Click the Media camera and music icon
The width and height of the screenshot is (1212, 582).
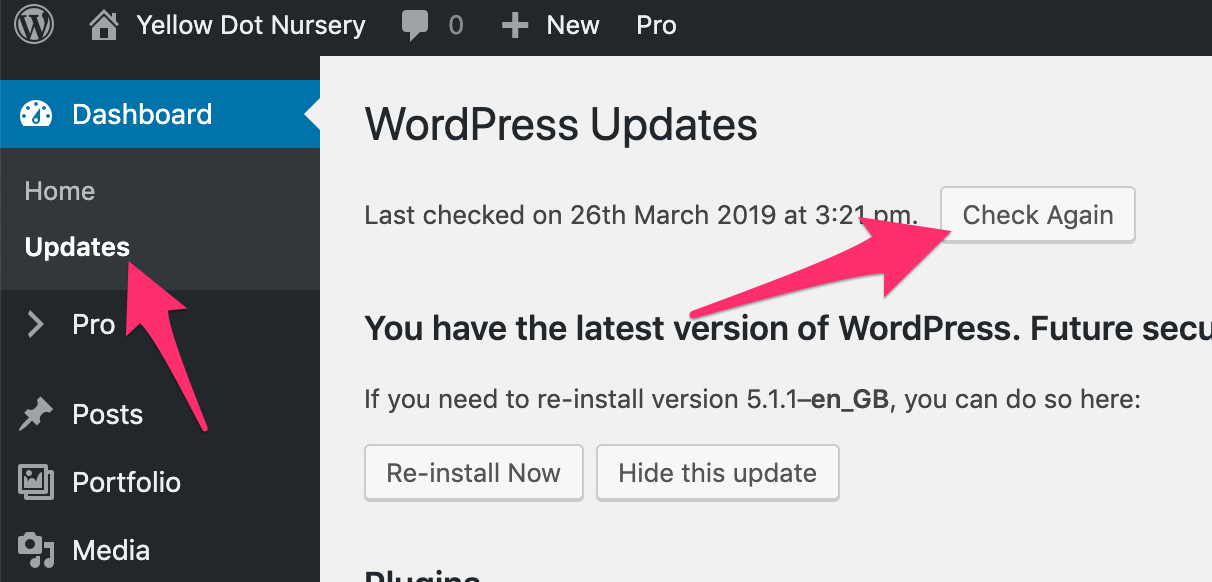click(36, 550)
